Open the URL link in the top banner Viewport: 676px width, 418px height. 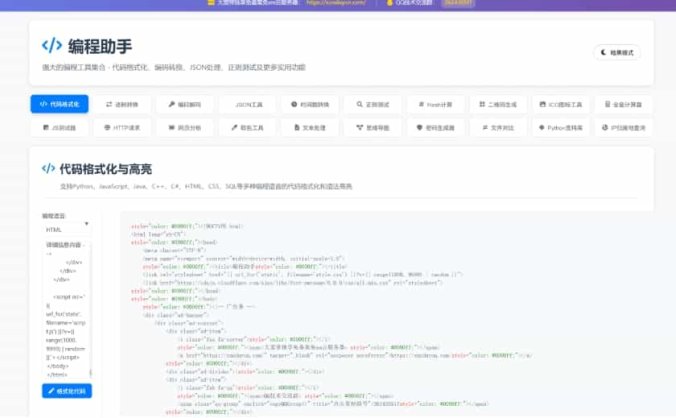(336, 3)
